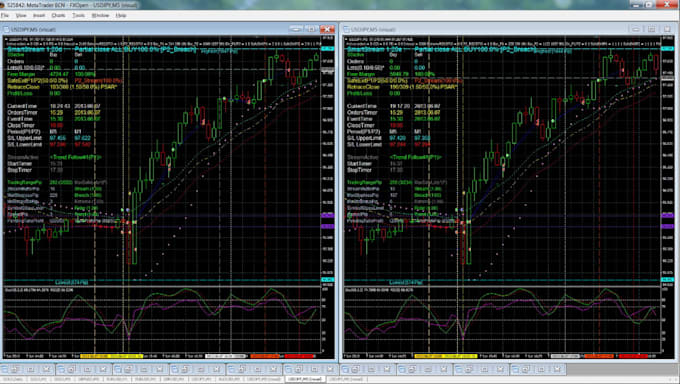Click the oscillator indicator pane in left chart
This screenshot has height=384, width=680.
163,319
